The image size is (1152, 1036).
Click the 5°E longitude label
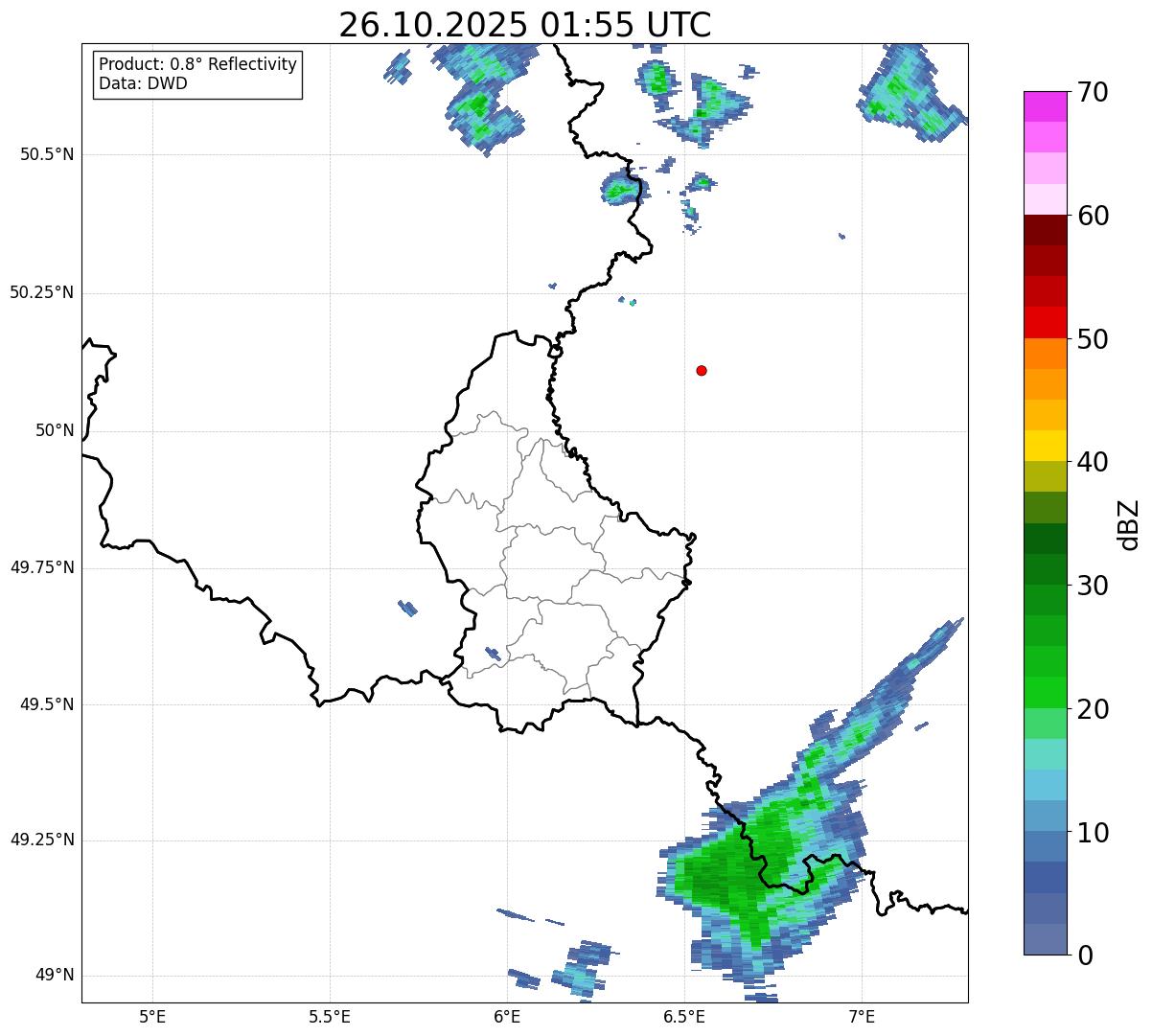click(152, 1017)
